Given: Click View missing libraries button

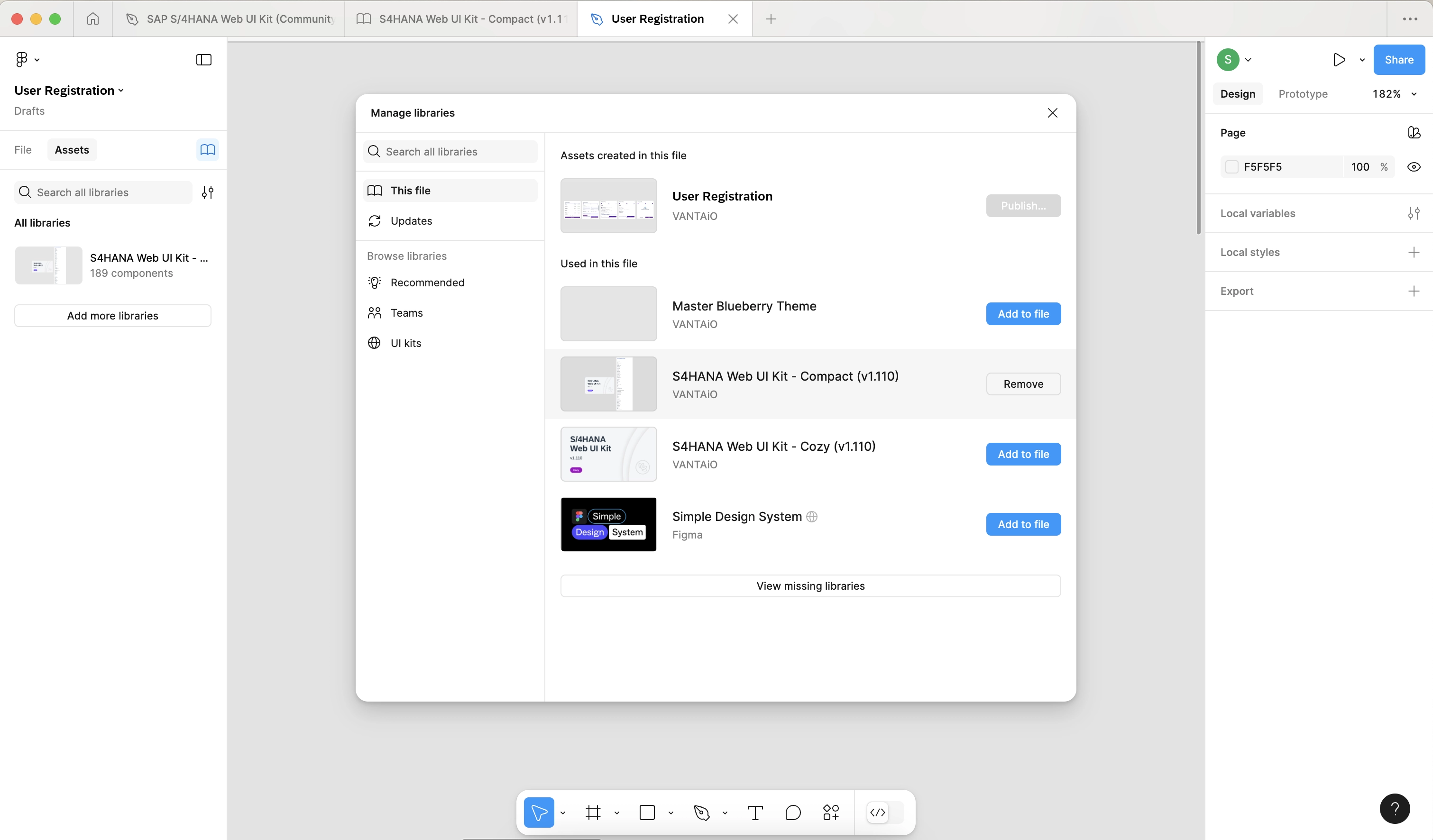Looking at the screenshot, I should [810, 586].
